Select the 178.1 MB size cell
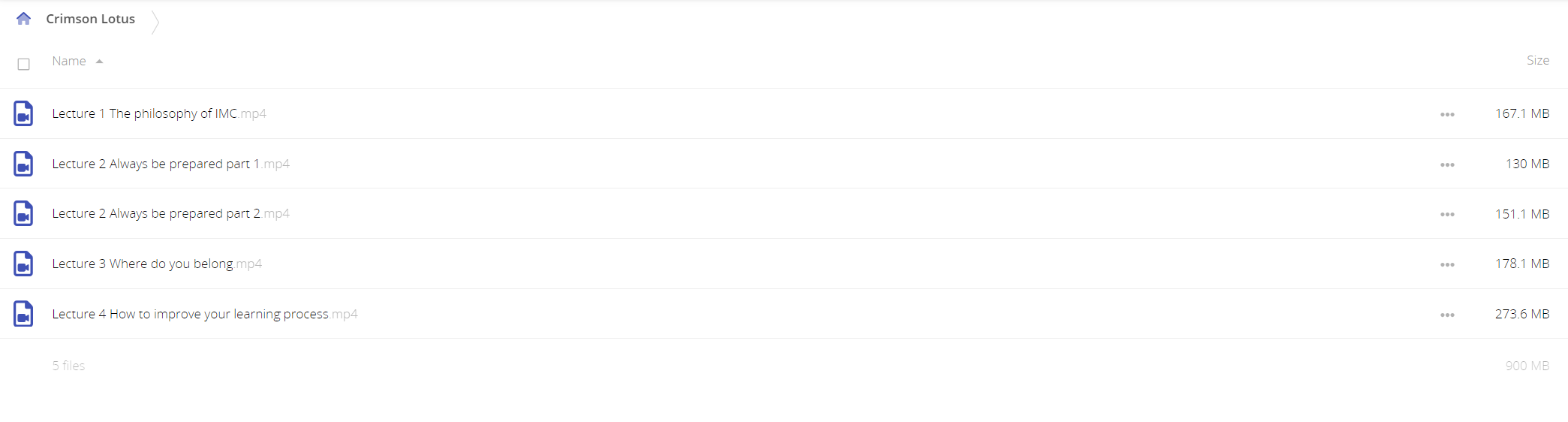 [1522, 264]
